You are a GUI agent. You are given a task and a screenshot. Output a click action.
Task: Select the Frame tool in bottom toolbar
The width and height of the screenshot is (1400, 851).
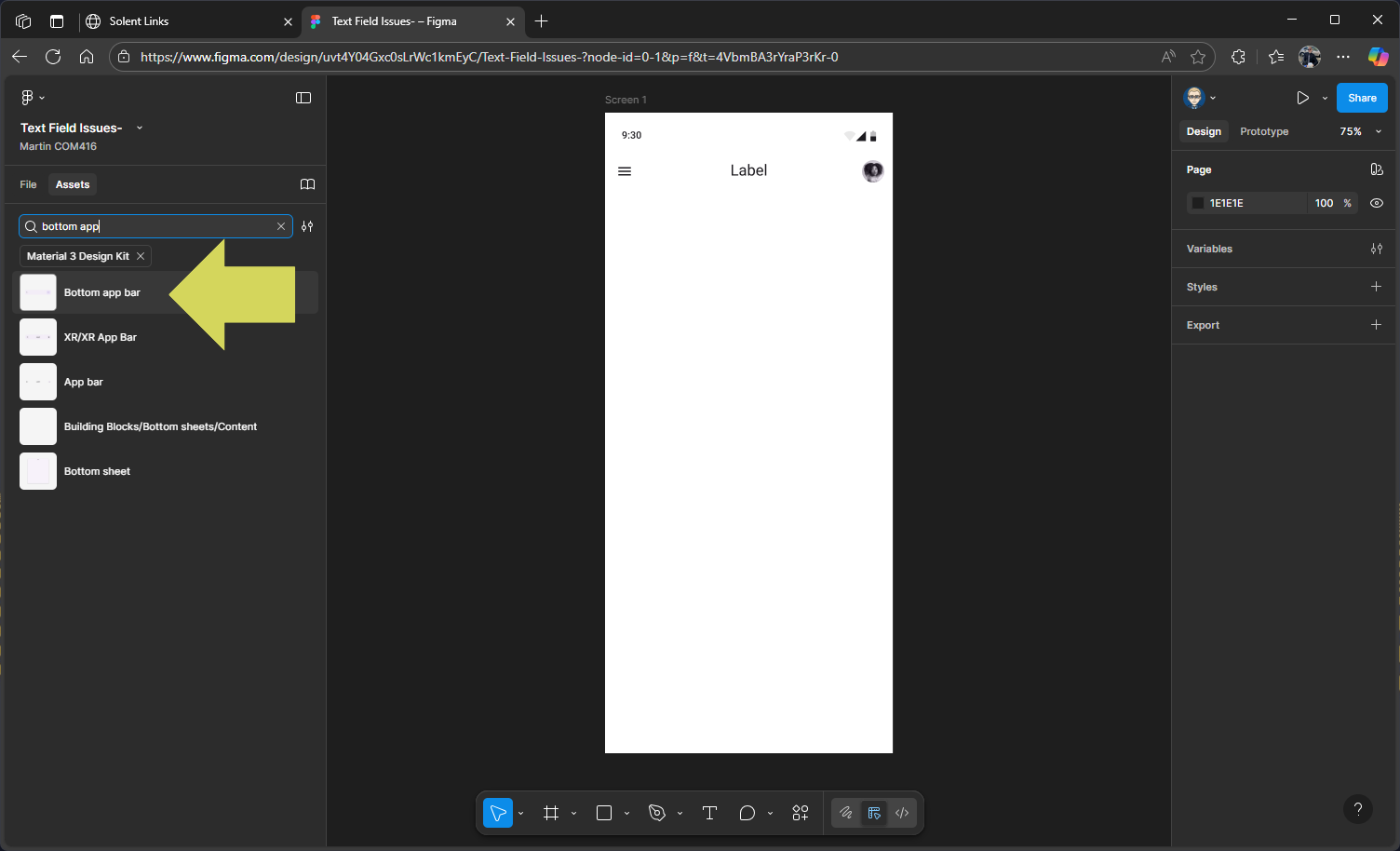pyautogui.click(x=551, y=813)
